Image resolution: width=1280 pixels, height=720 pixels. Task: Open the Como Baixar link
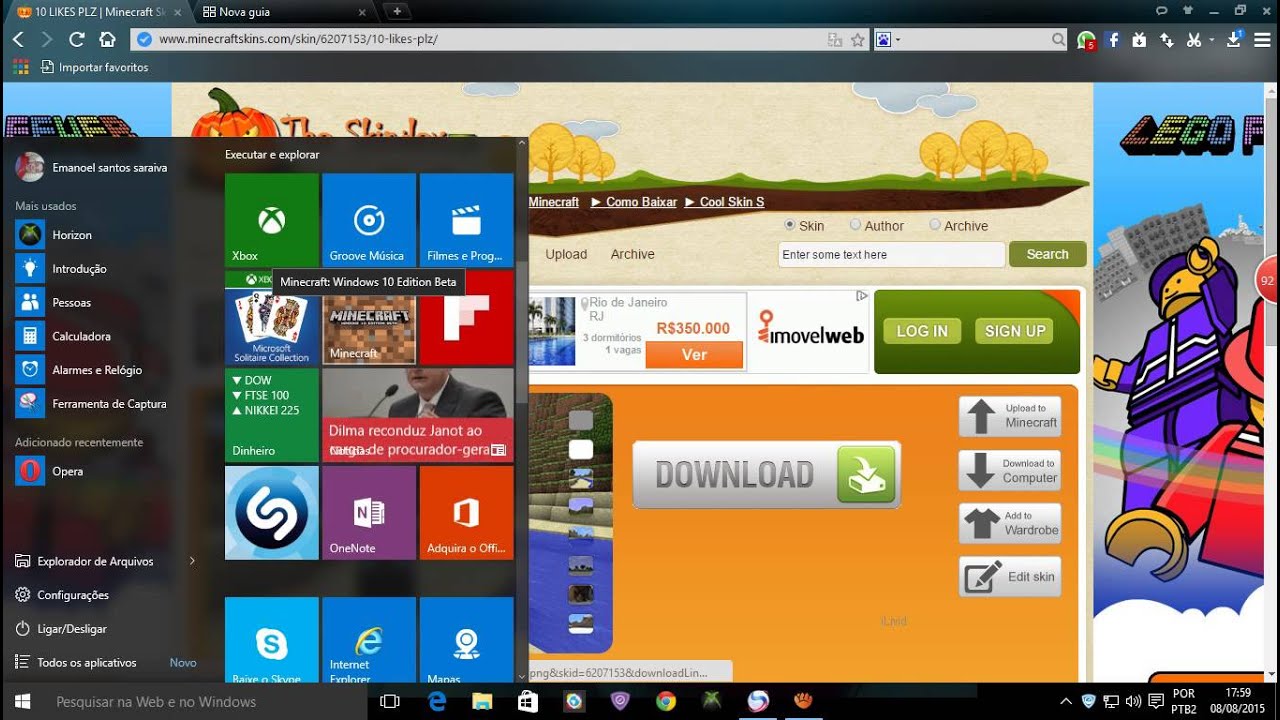(641, 202)
